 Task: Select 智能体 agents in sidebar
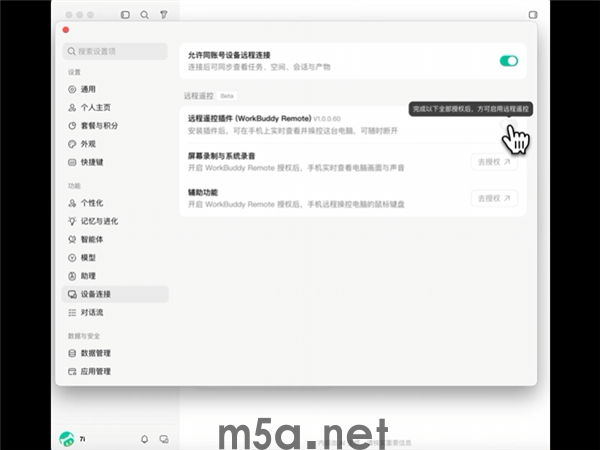tap(115, 240)
